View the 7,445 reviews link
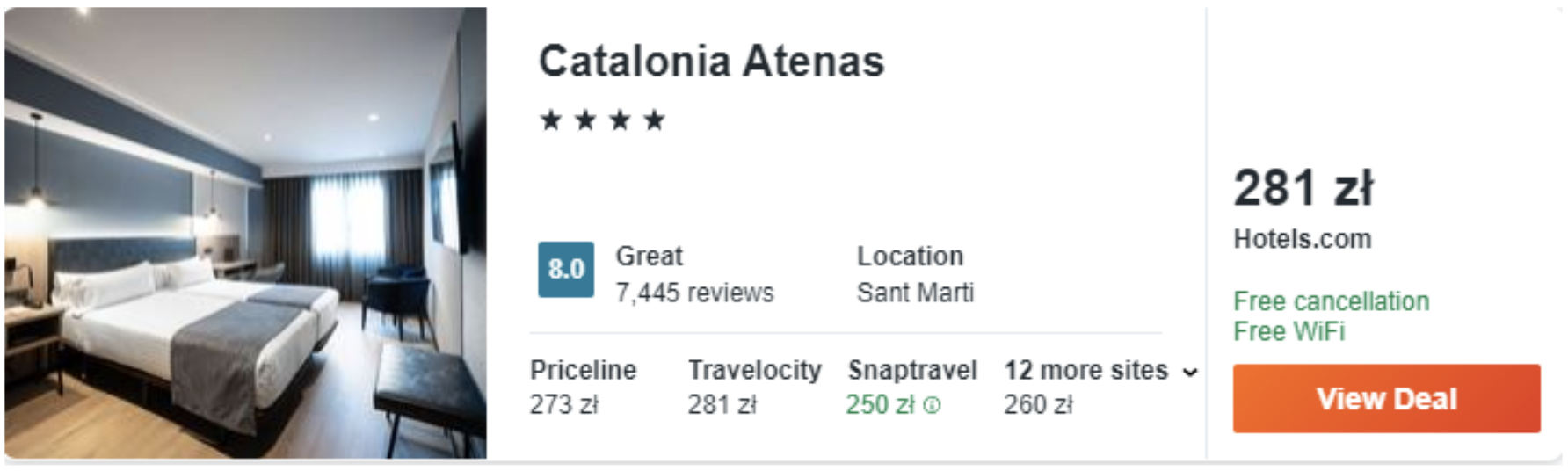The image size is (1568, 471). click(x=694, y=292)
